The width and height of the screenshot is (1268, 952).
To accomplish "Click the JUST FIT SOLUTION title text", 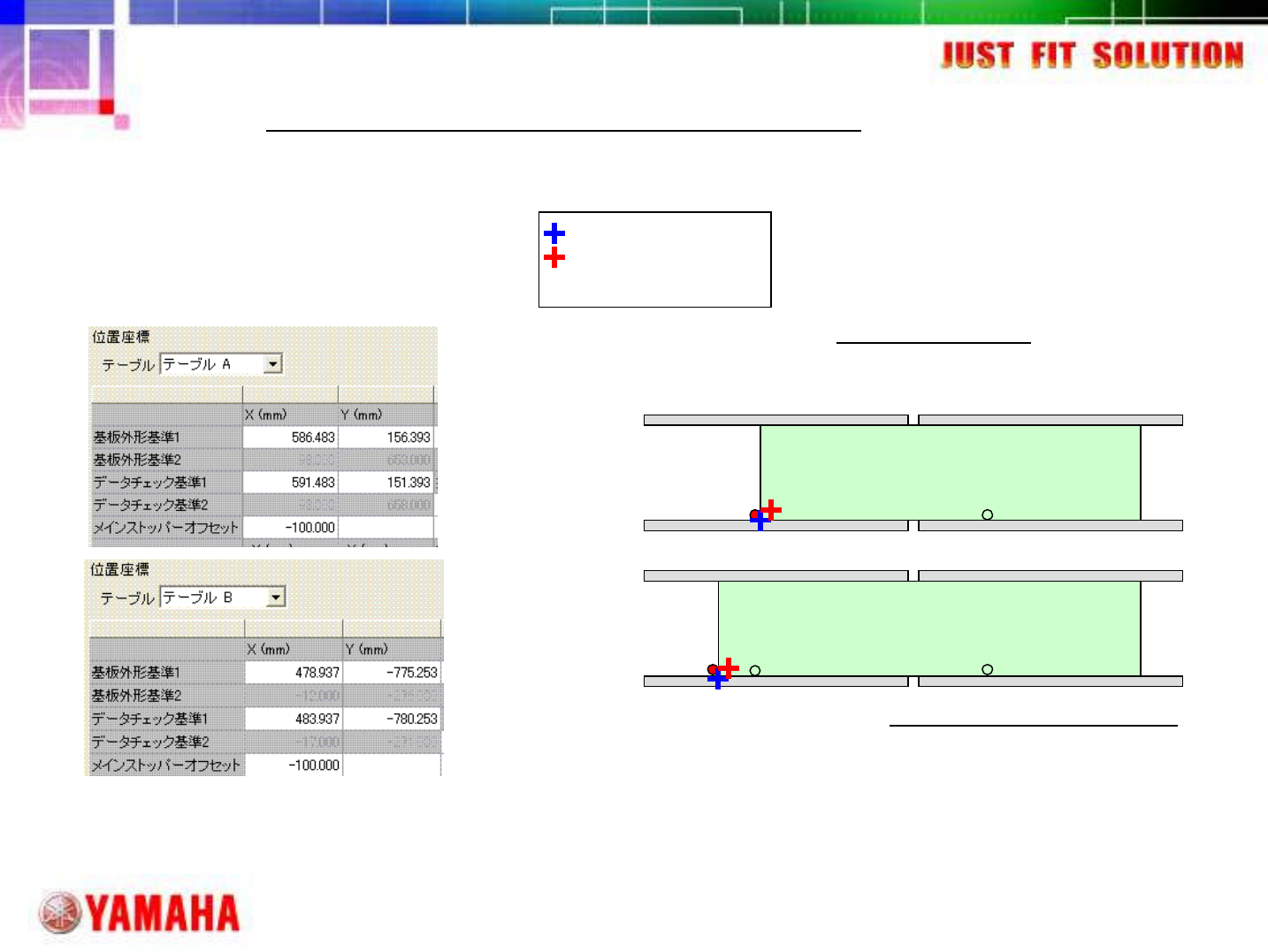I will [1093, 55].
